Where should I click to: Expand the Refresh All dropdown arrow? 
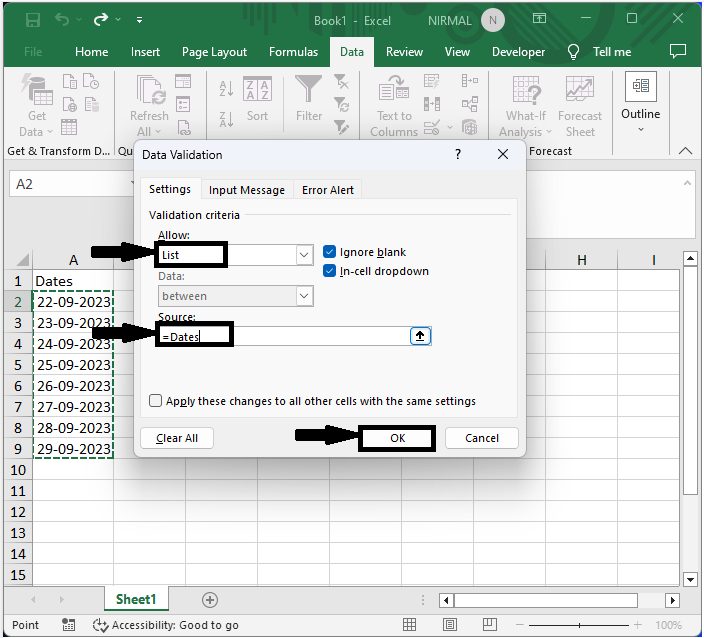coord(158,132)
